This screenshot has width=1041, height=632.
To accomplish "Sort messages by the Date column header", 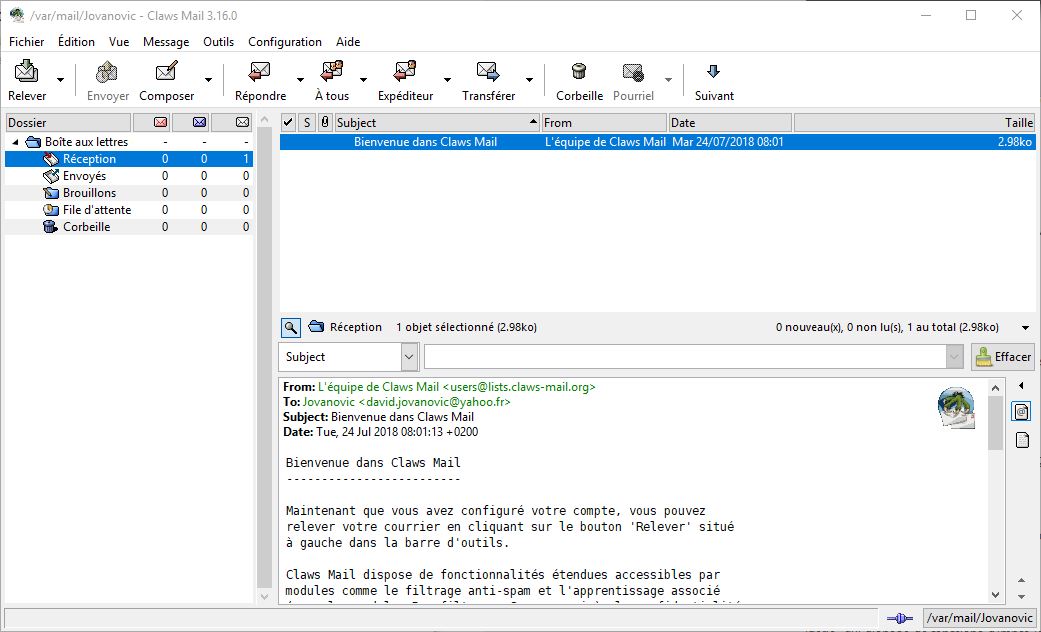I will pyautogui.click(x=730, y=122).
